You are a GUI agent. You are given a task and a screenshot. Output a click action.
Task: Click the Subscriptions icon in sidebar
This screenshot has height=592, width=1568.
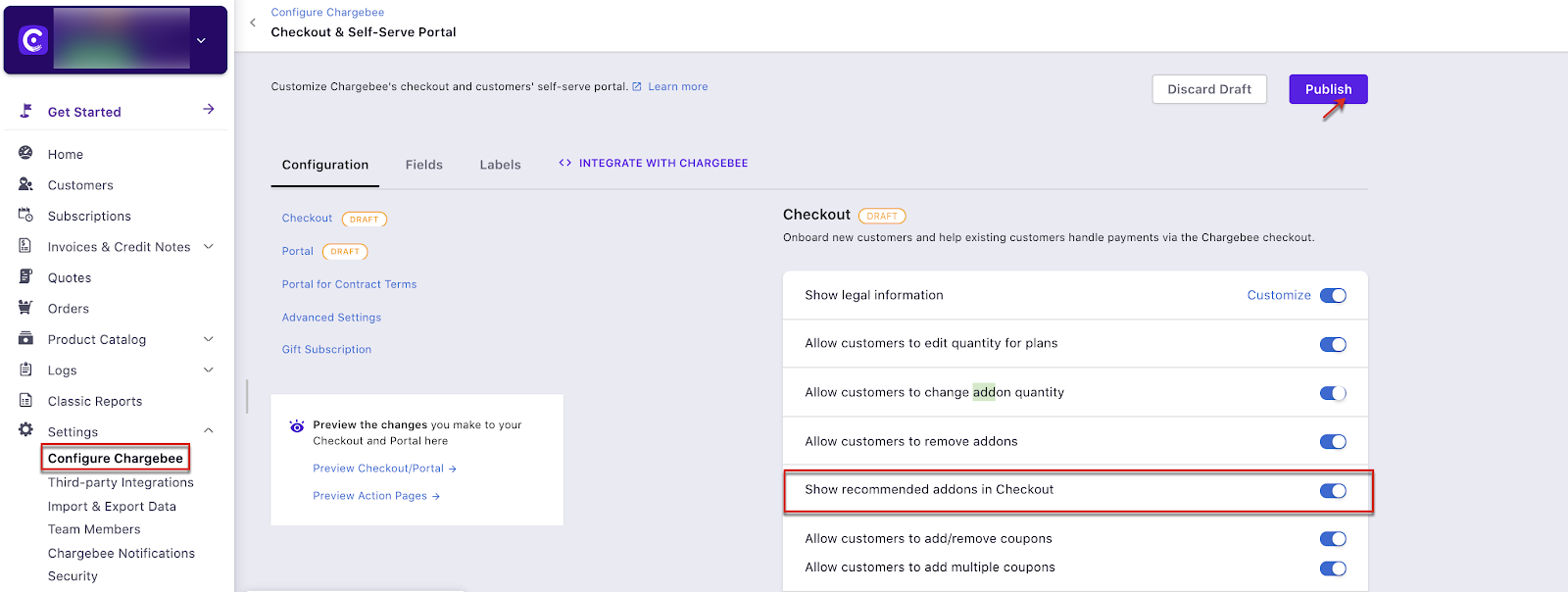click(25, 215)
